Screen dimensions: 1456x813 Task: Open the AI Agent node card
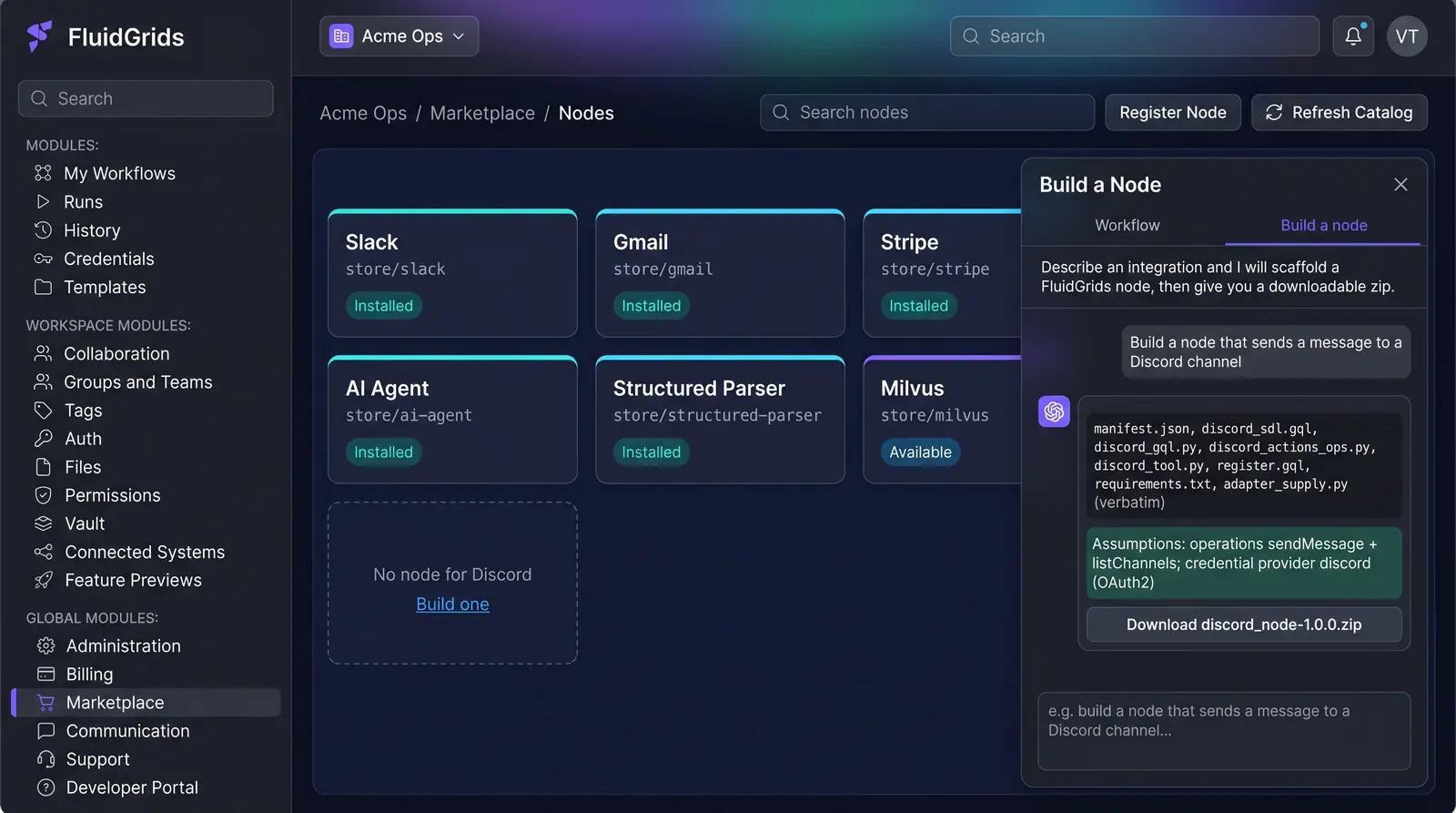452,419
